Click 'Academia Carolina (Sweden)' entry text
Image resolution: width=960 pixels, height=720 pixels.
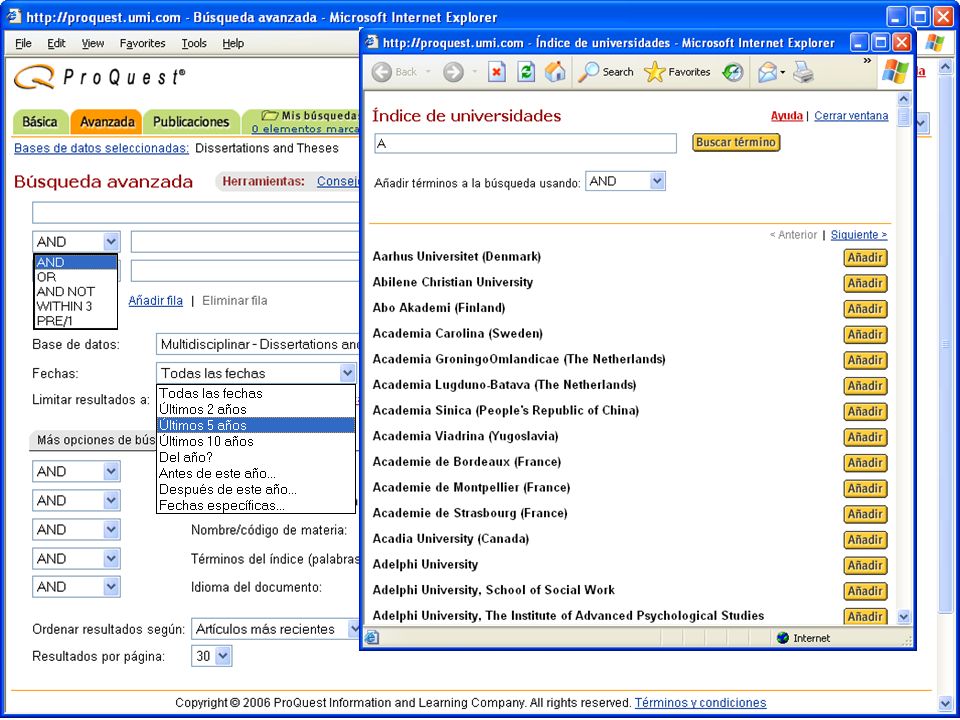(457, 334)
